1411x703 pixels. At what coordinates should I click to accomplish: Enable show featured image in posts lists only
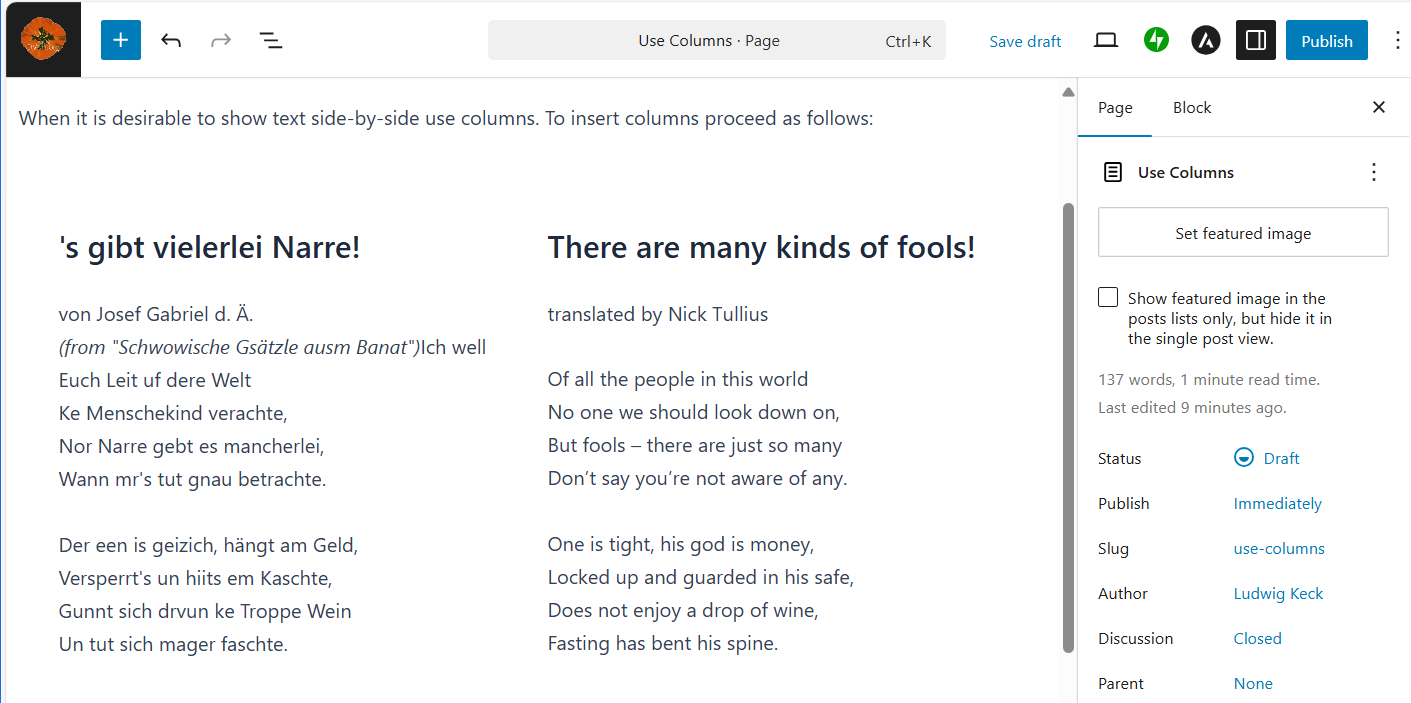pos(1108,297)
